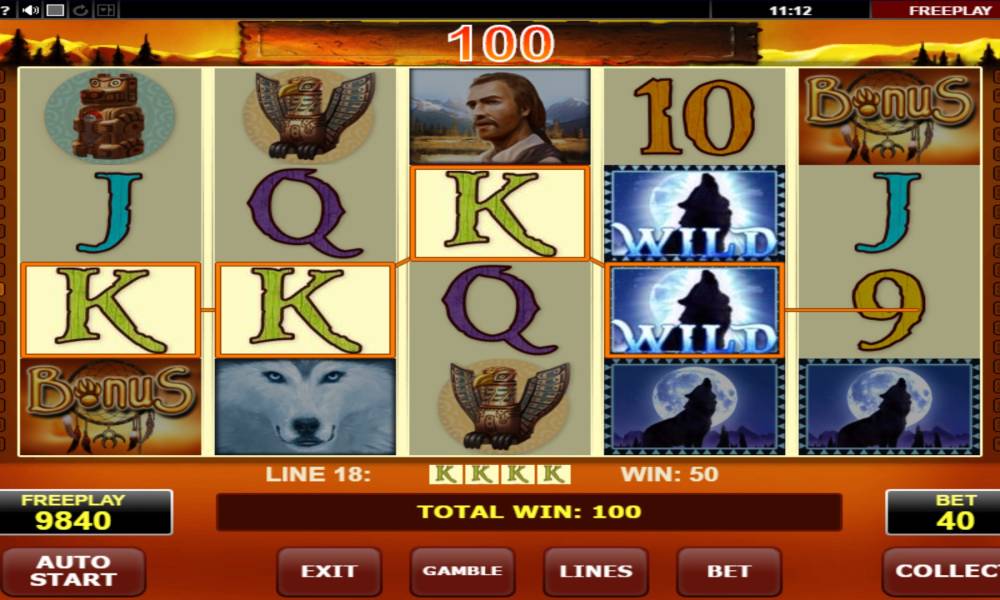Toggle fullscreen with the rectangle icon
The image size is (1000, 600).
55,10
